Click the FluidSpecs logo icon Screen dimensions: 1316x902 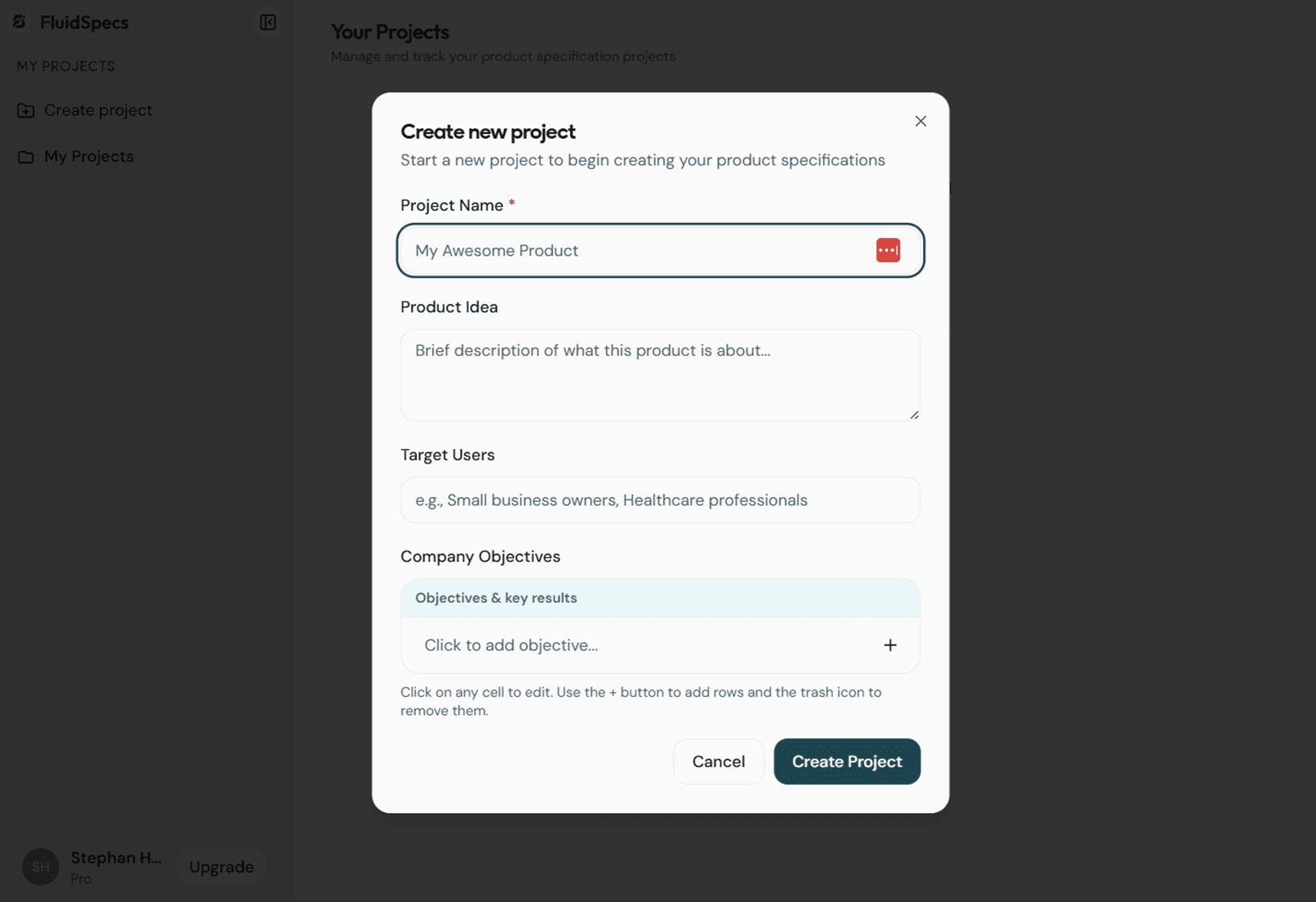click(x=19, y=22)
